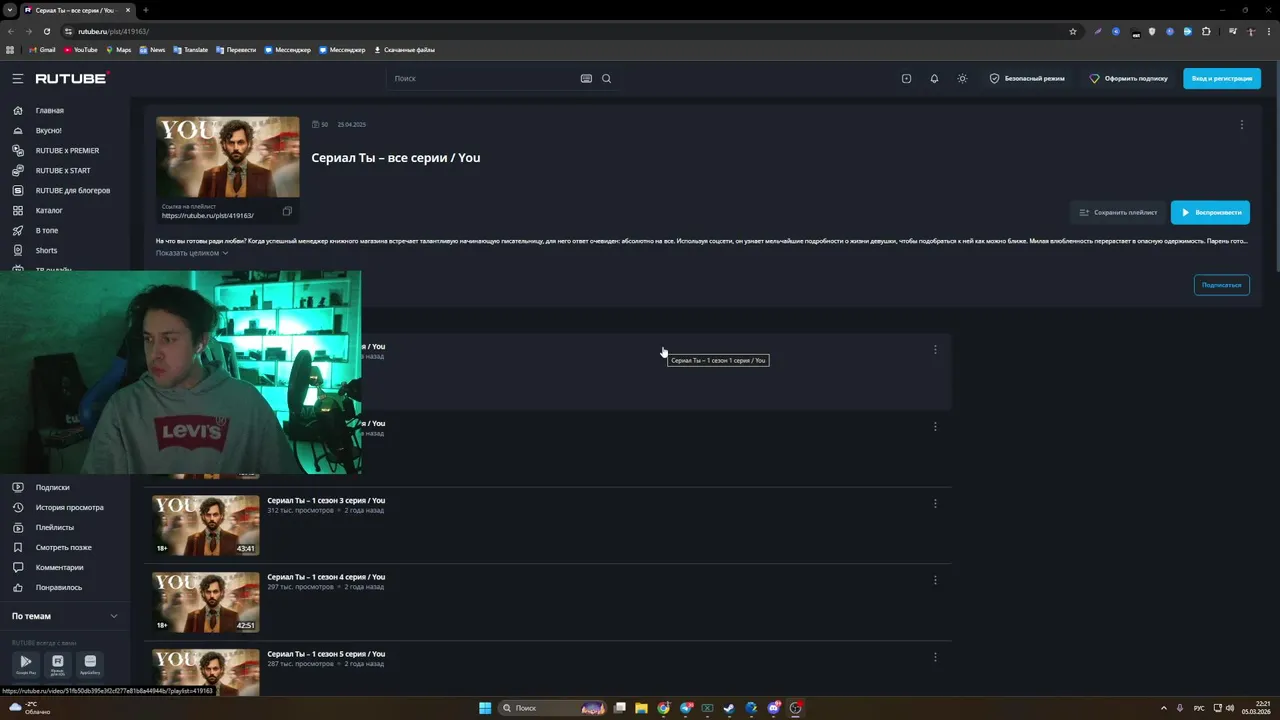Open YouTube bookmark
This screenshot has width=1280, height=720.
pyautogui.click(x=81, y=49)
